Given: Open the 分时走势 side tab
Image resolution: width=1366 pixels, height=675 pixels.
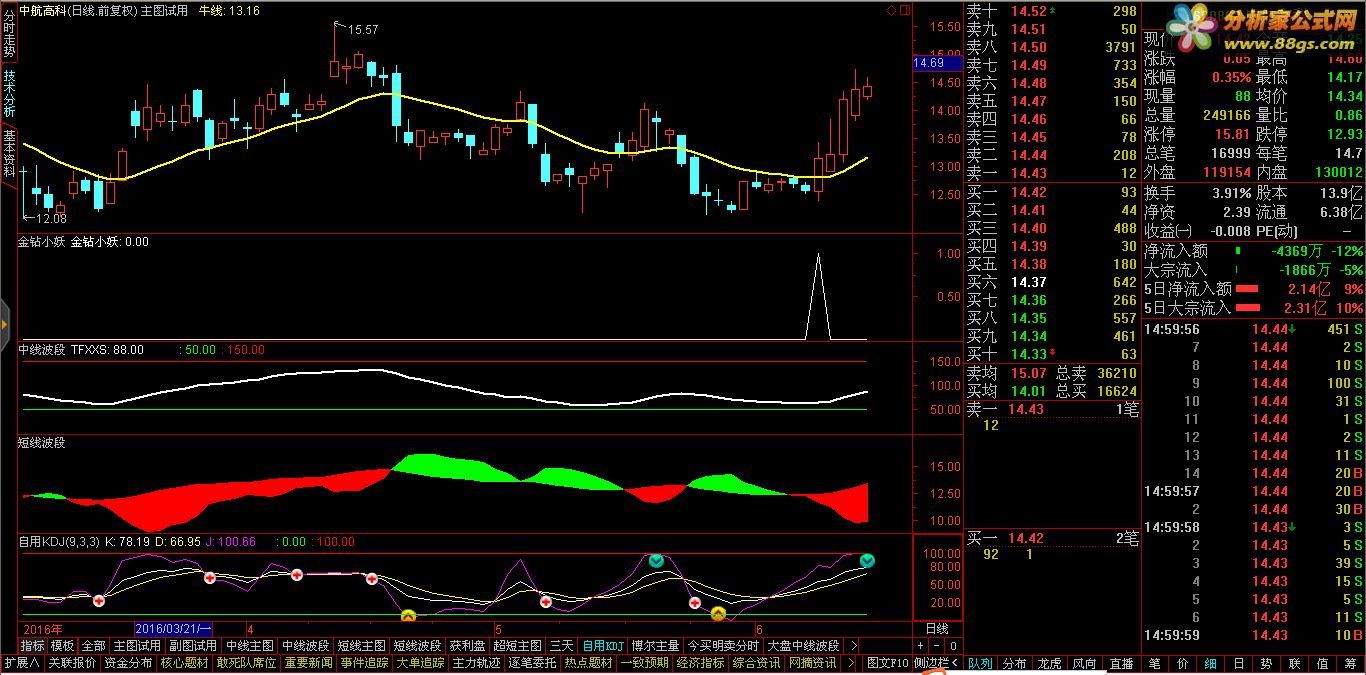Looking at the screenshot, I should tap(9, 35).
